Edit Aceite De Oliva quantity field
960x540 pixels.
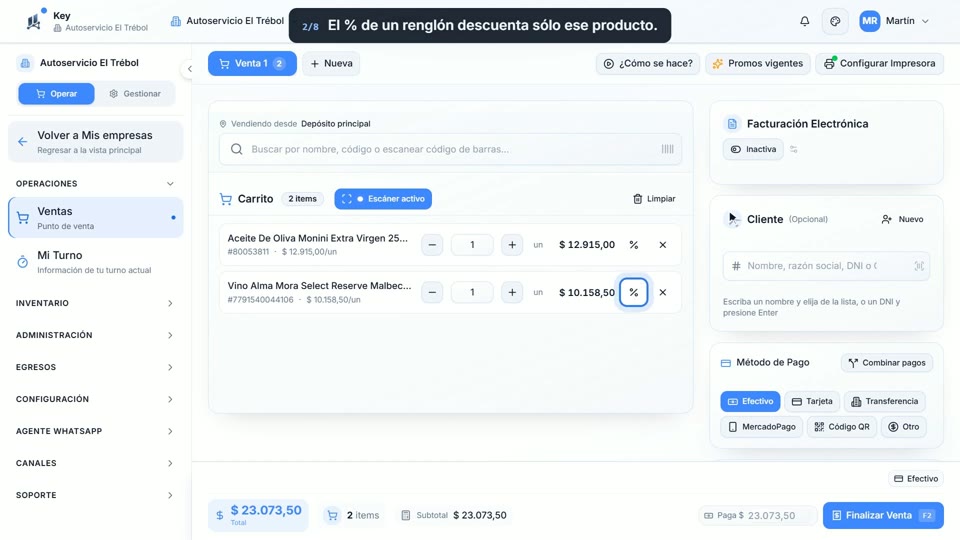coord(472,245)
